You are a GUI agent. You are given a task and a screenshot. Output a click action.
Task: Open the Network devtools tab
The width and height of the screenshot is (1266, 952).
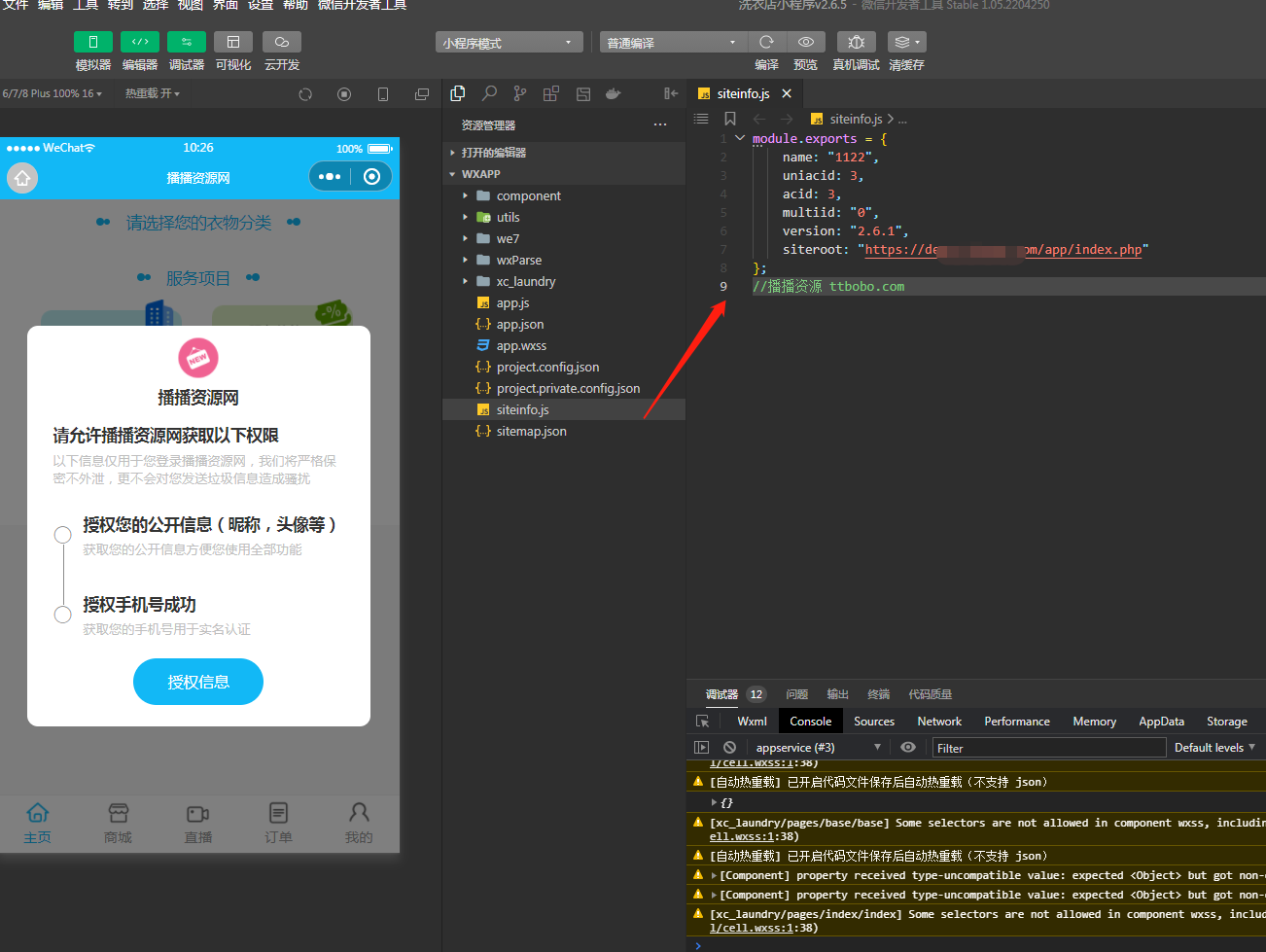(939, 722)
